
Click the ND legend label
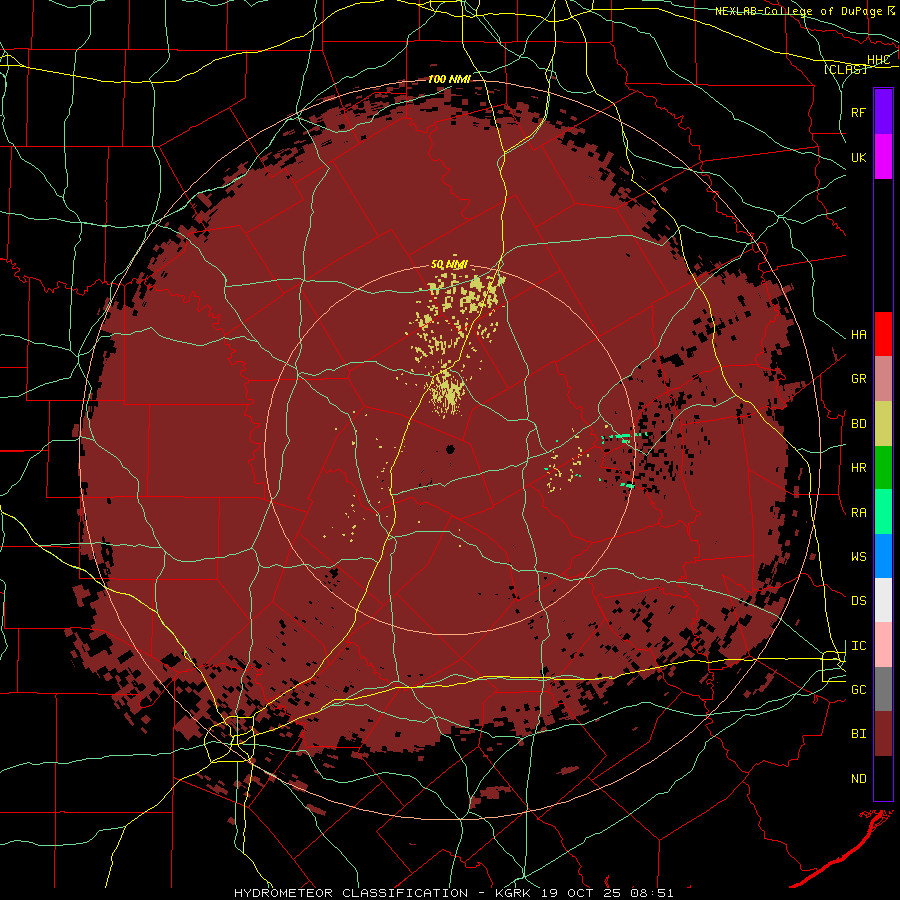pyautogui.click(x=858, y=779)
